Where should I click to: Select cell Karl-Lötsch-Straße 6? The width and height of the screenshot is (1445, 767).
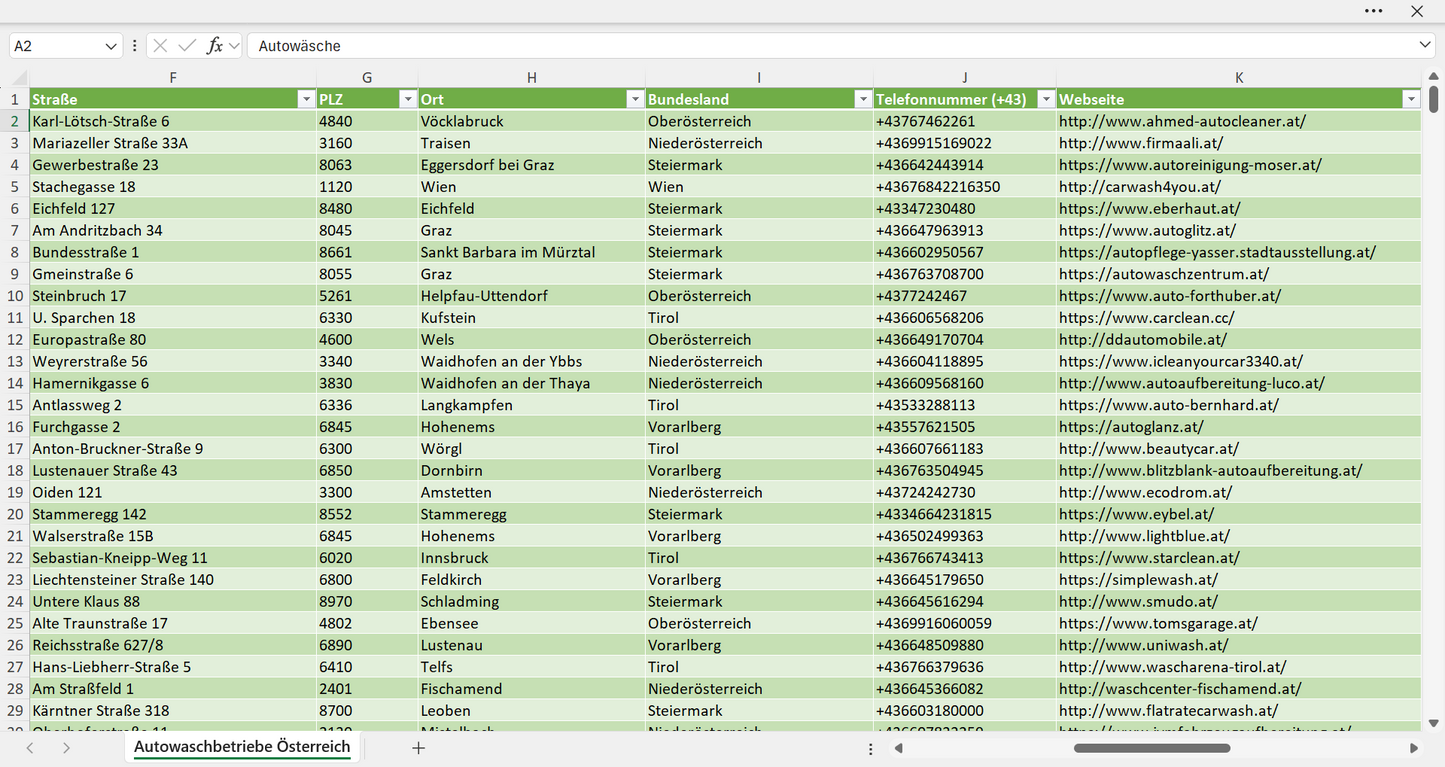[x=173, y=121]
